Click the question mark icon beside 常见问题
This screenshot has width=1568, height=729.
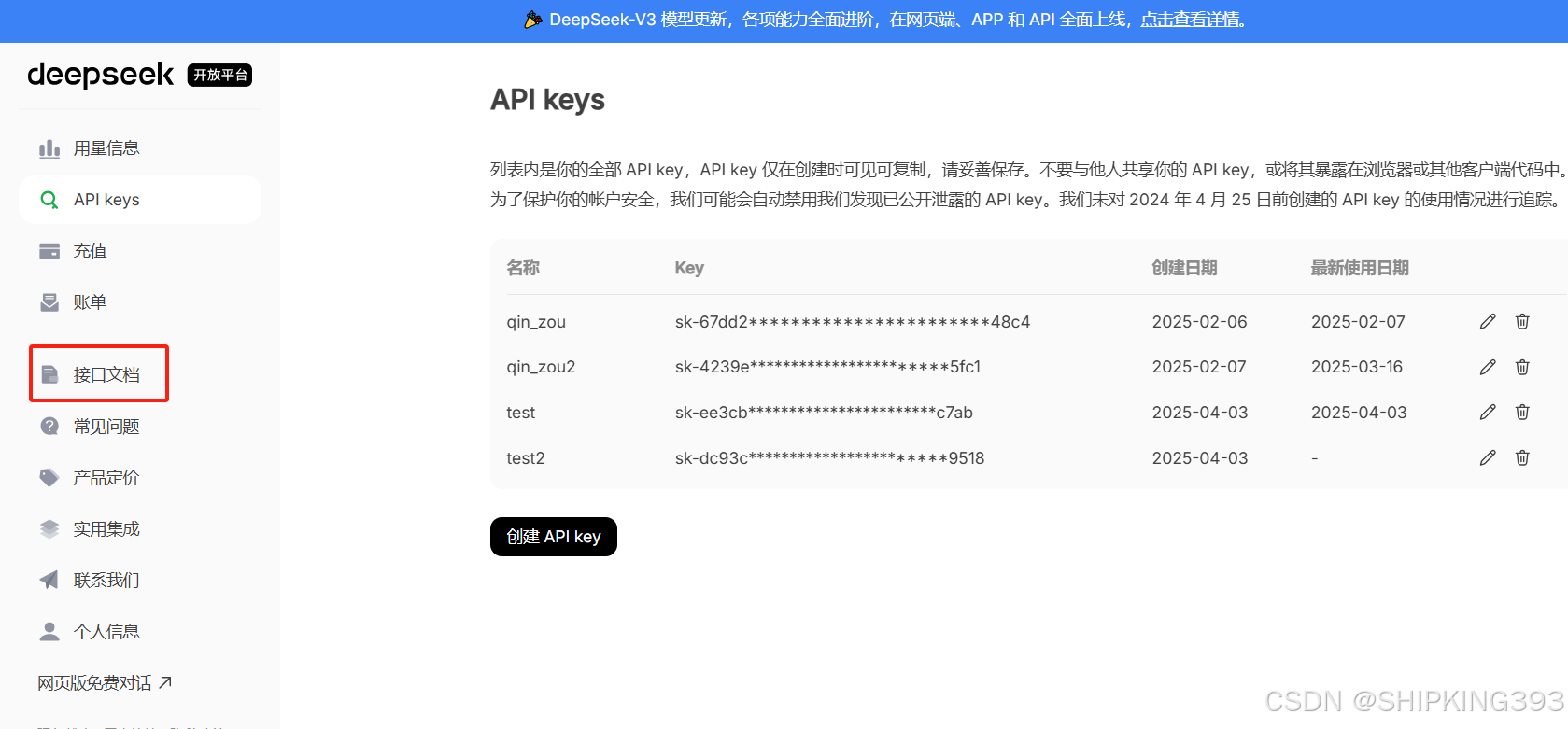pyautogui.click(x=49, y=426)
